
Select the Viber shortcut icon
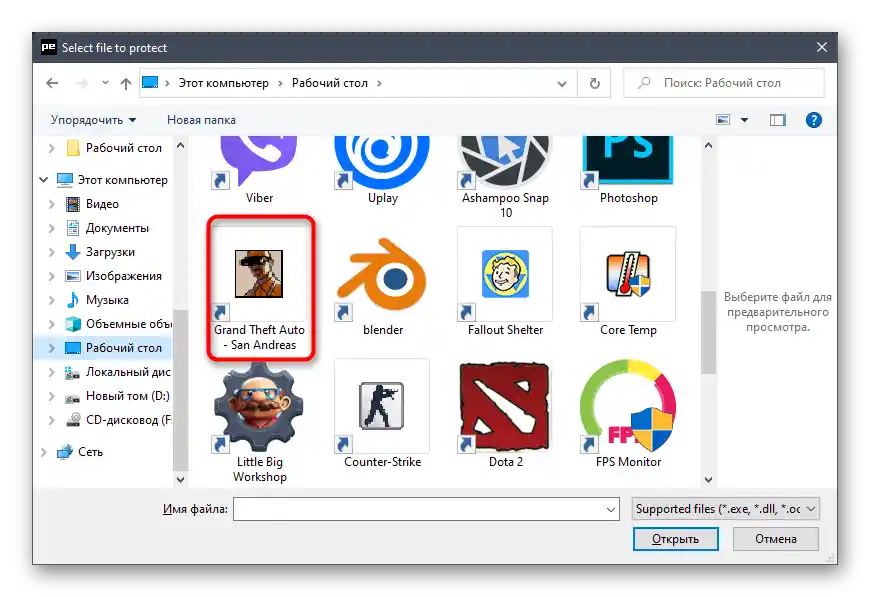[x=259, y=161]
